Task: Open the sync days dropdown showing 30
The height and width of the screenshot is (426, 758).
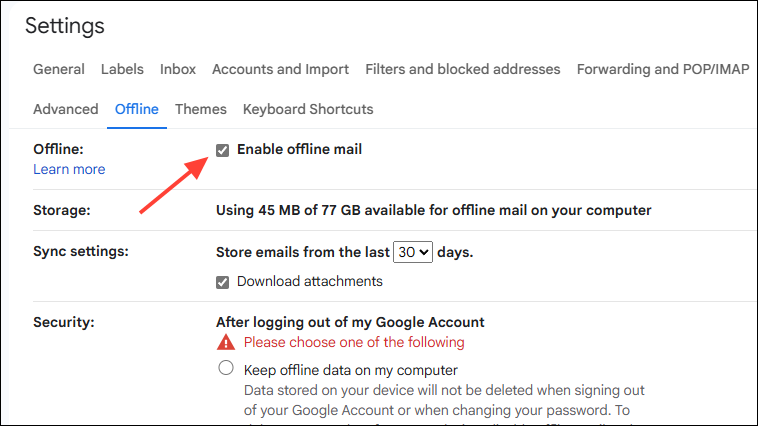Action: (x=412, y=252)
